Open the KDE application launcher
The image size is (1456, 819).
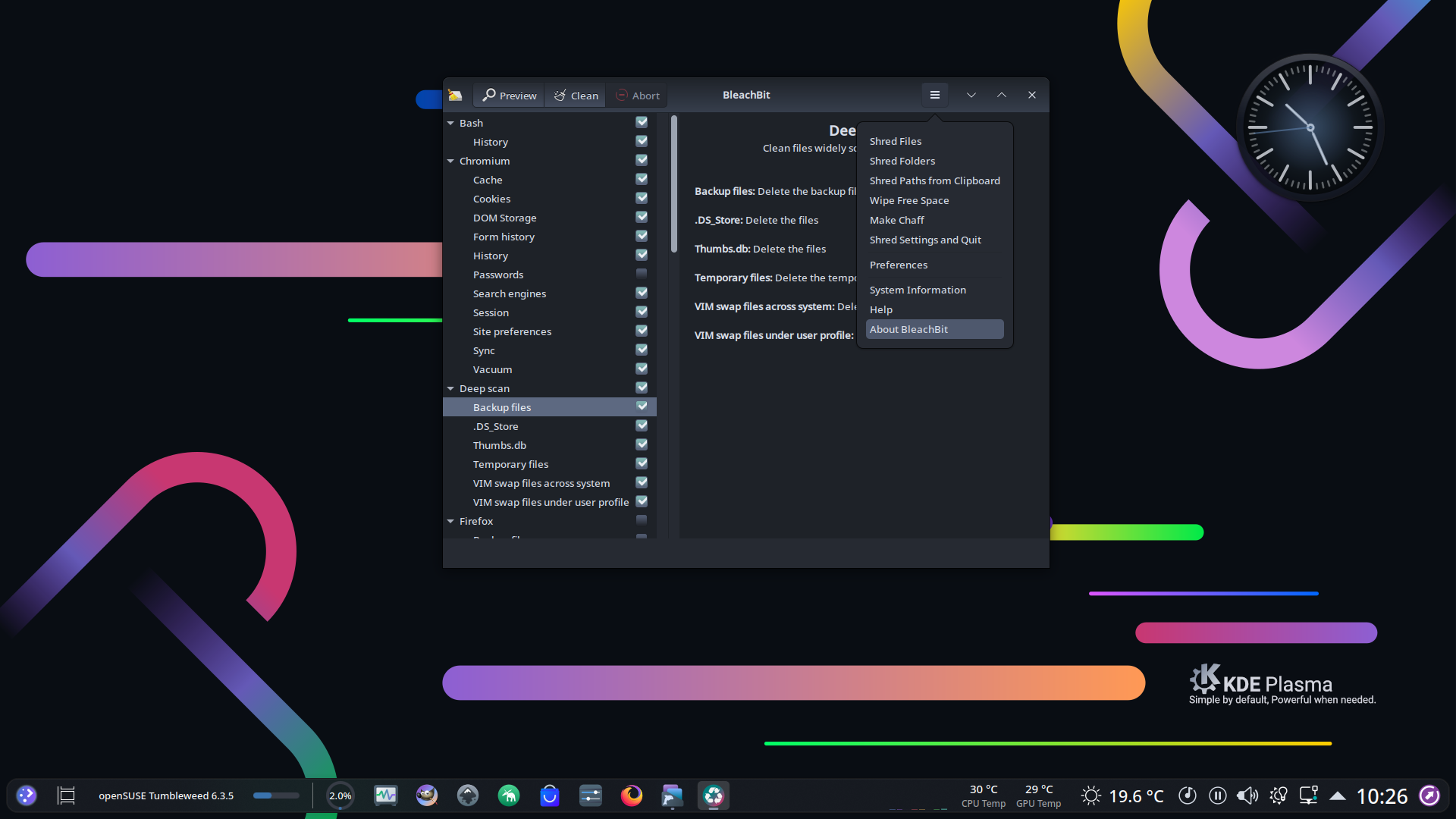click(x=27, y=795)
